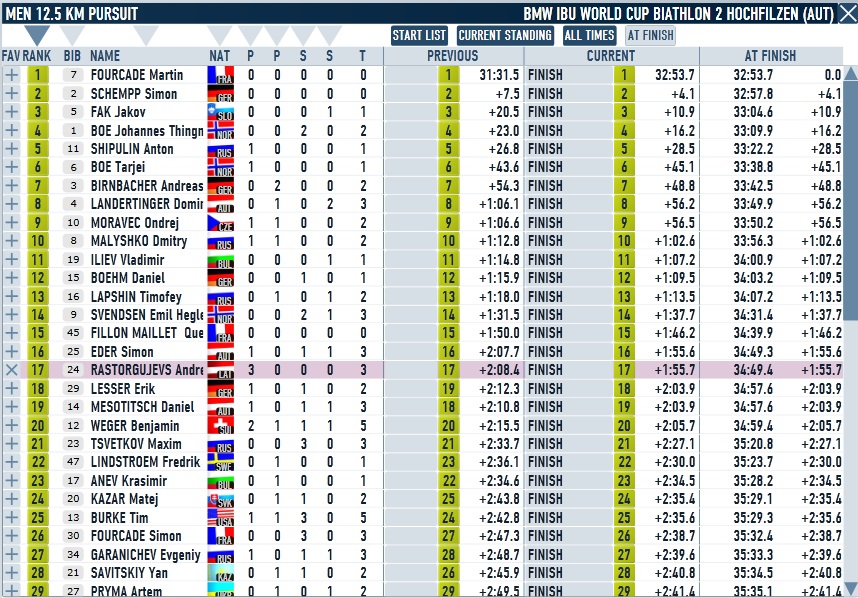Viewport: 858px width, 598px height.
Task: Select the LAPSHIN Timofey name
Action: [136, 297]
